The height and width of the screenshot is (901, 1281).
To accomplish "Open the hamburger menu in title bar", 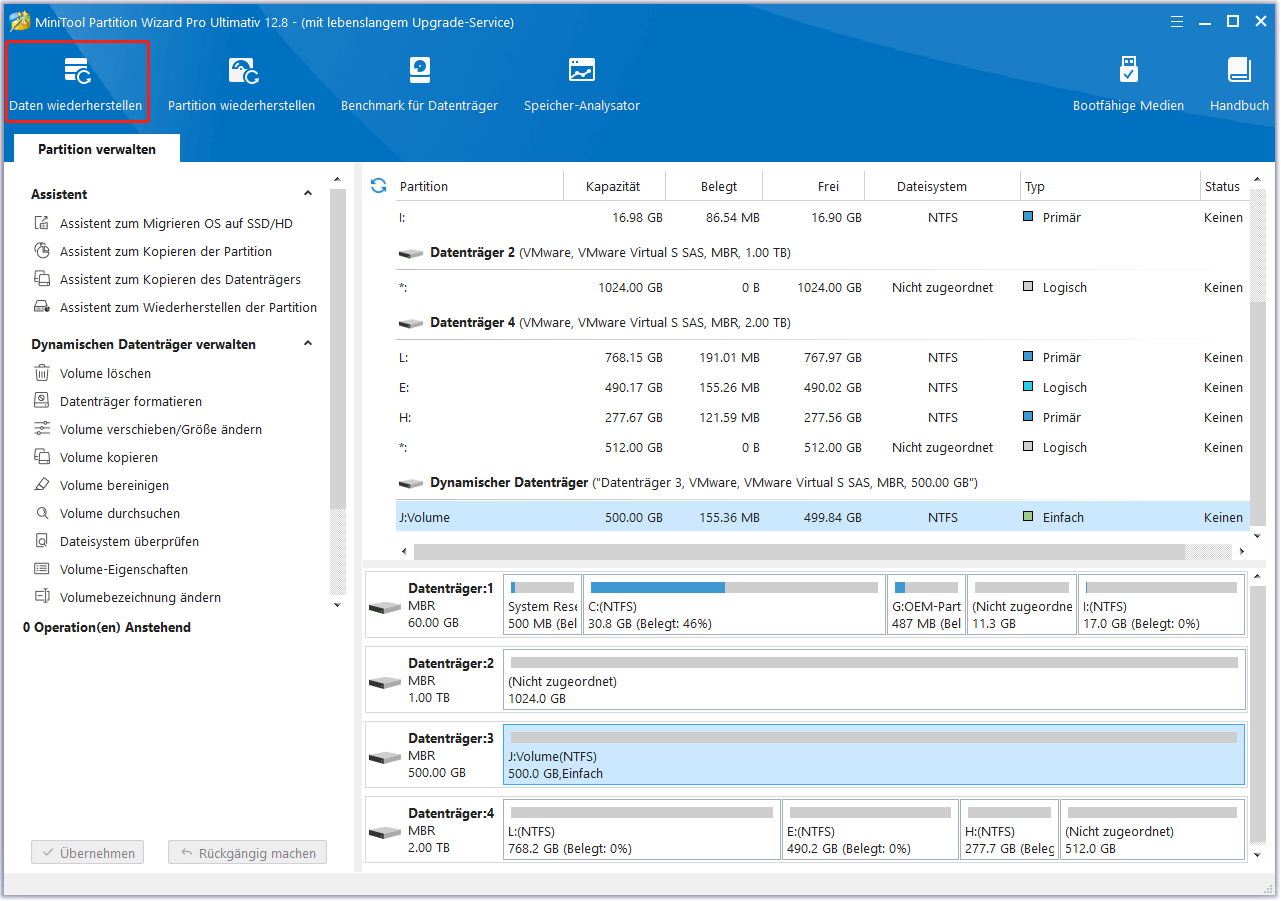I will pos(1179,21).
